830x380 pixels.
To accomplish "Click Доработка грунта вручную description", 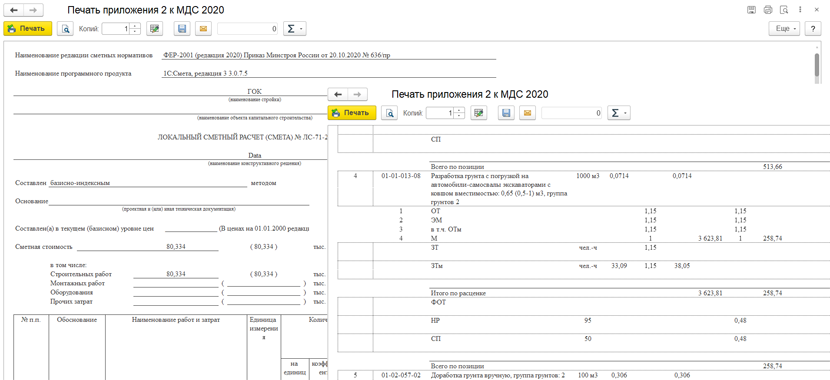I will pyautogui.click(x=499, y=375).
